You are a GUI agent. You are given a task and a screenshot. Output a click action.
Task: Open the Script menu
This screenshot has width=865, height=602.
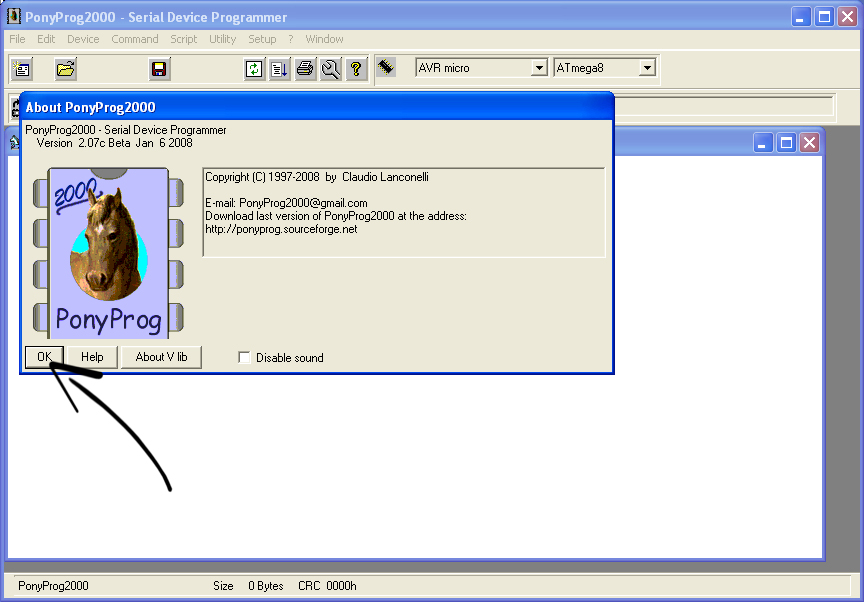[x=183, y=39]
